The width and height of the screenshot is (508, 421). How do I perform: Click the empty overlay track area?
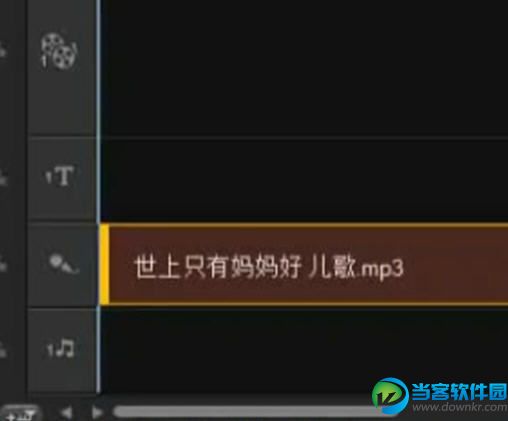pyautogui.click(x=304, y=68)
